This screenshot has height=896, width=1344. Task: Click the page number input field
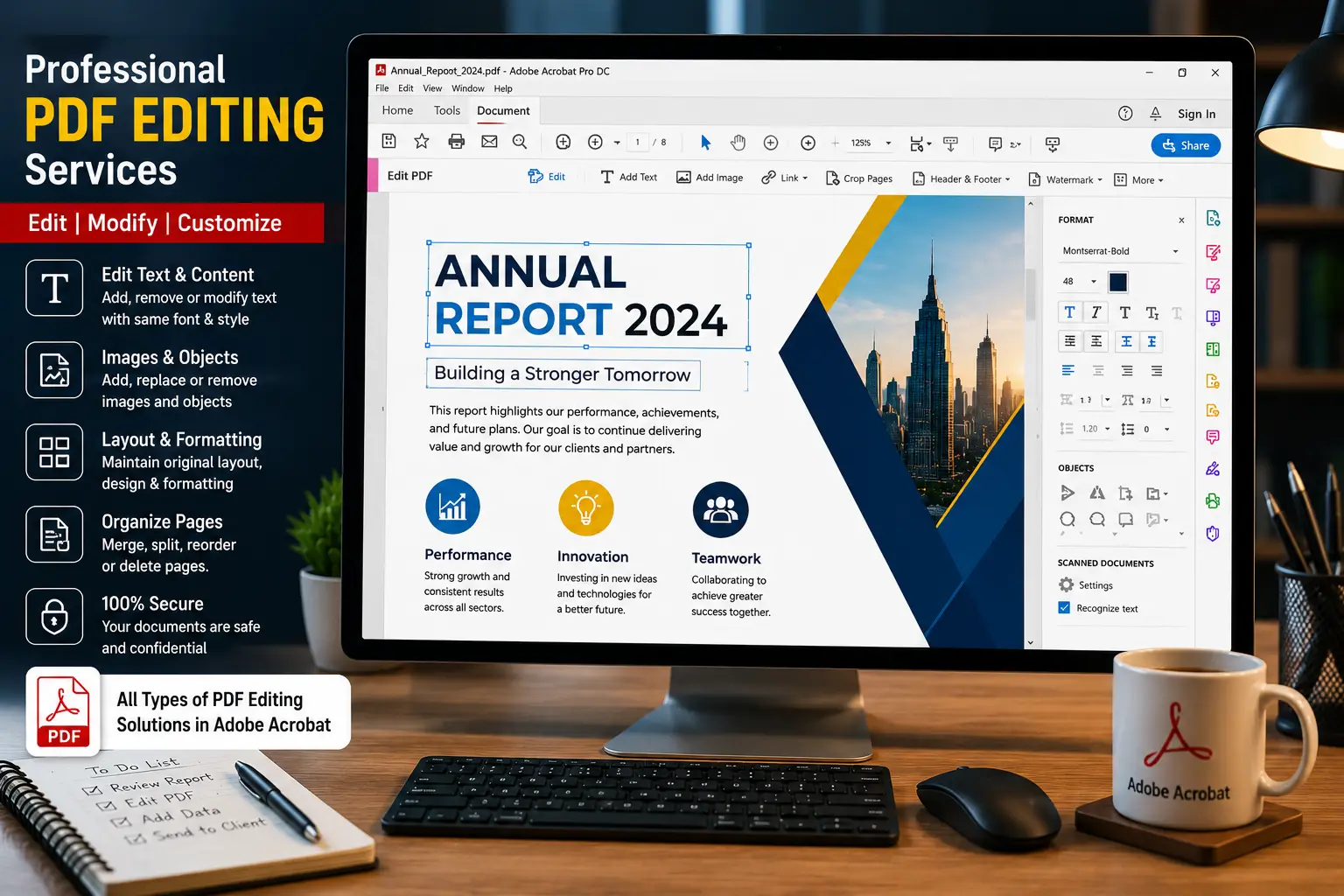(637, 142)
